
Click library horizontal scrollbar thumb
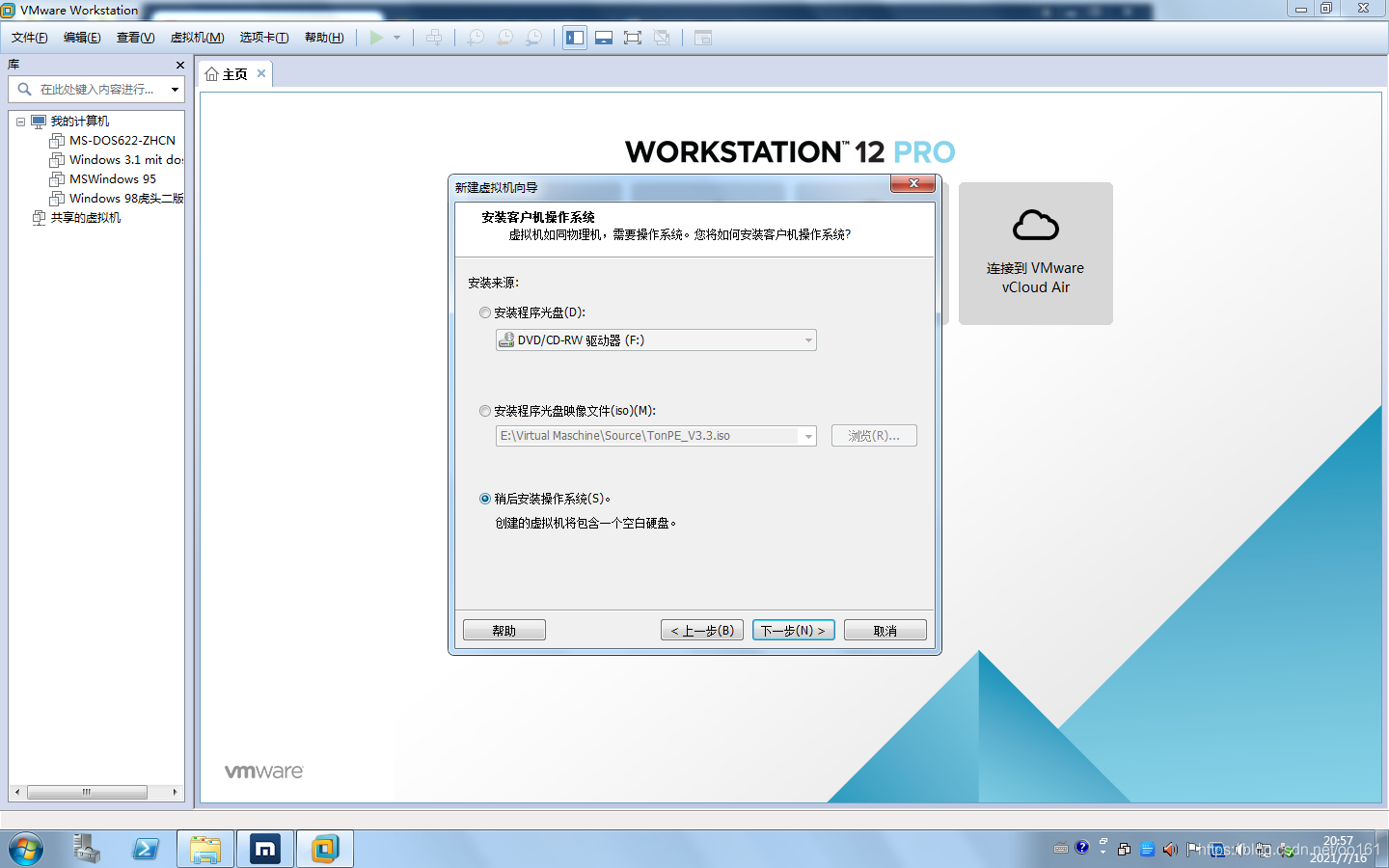pos(87,792)
